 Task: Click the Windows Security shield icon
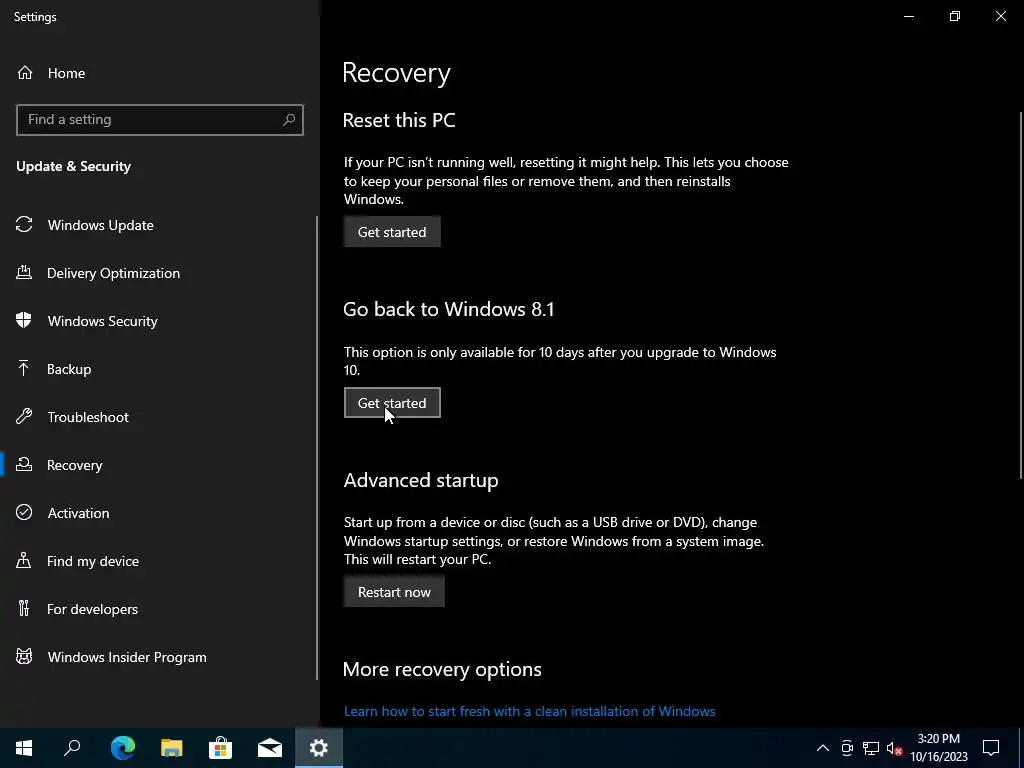24,321
